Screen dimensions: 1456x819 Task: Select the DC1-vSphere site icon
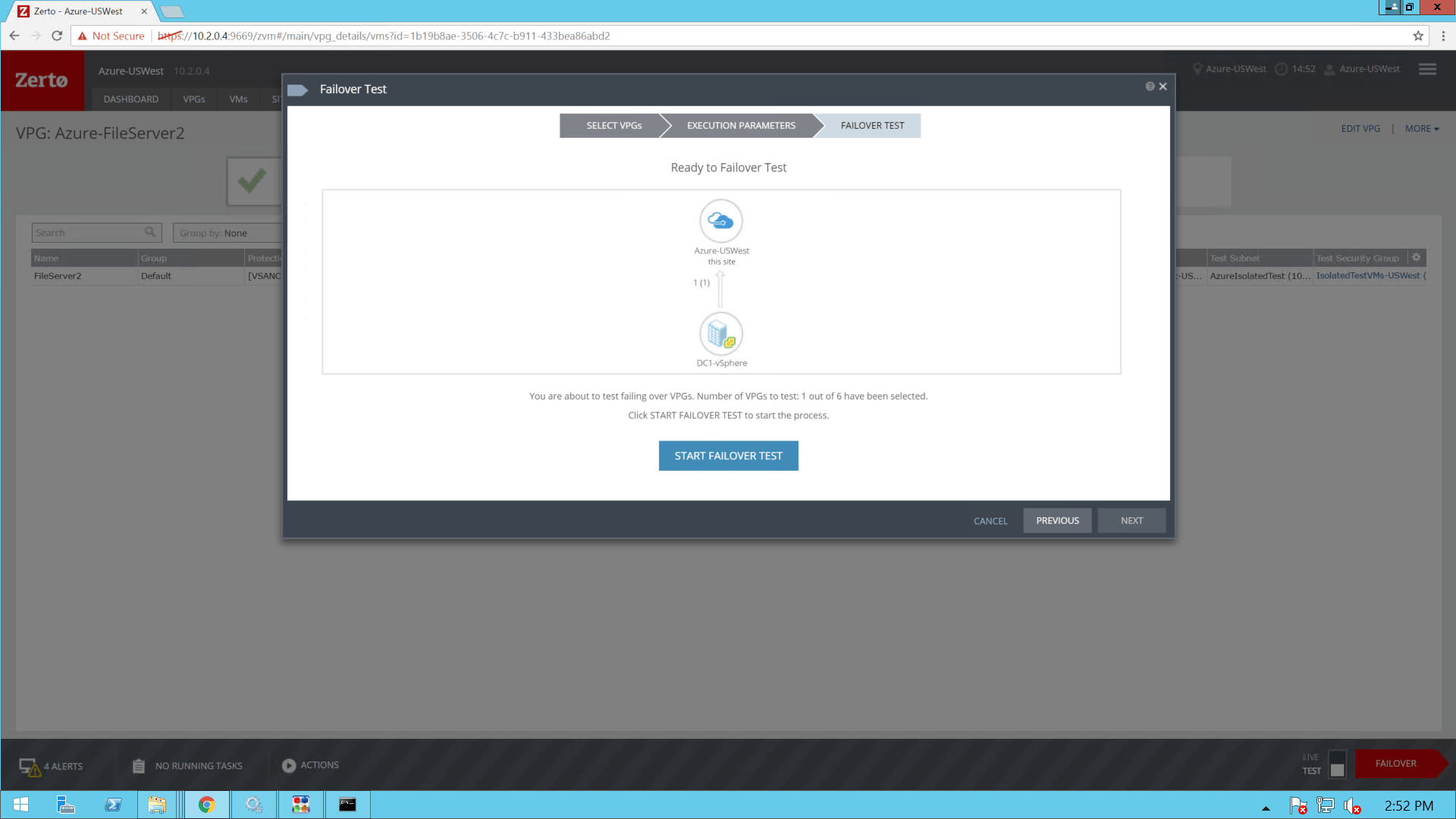[x=721, y=334]
